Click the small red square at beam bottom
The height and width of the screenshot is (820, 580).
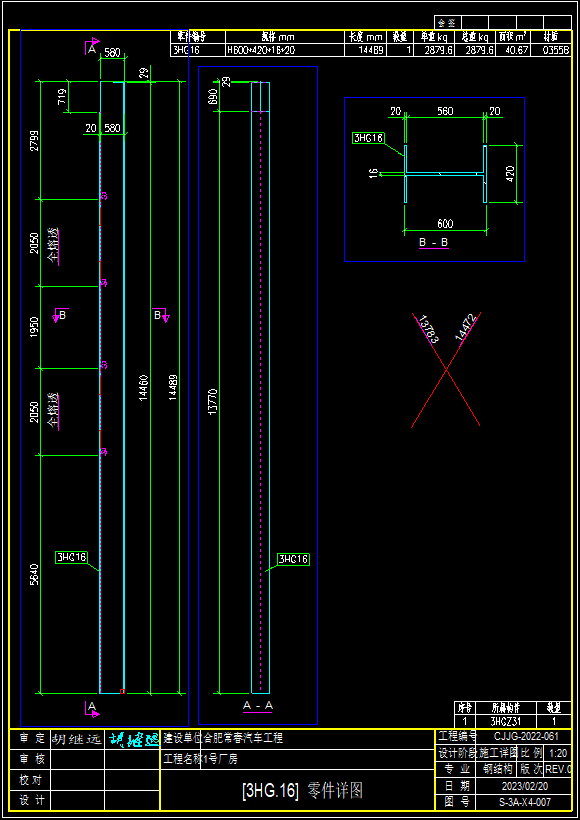[122, 691]
